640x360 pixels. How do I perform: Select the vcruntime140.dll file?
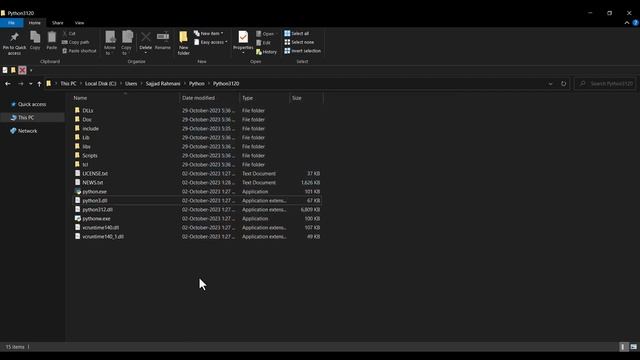click(x=100, y=227)
